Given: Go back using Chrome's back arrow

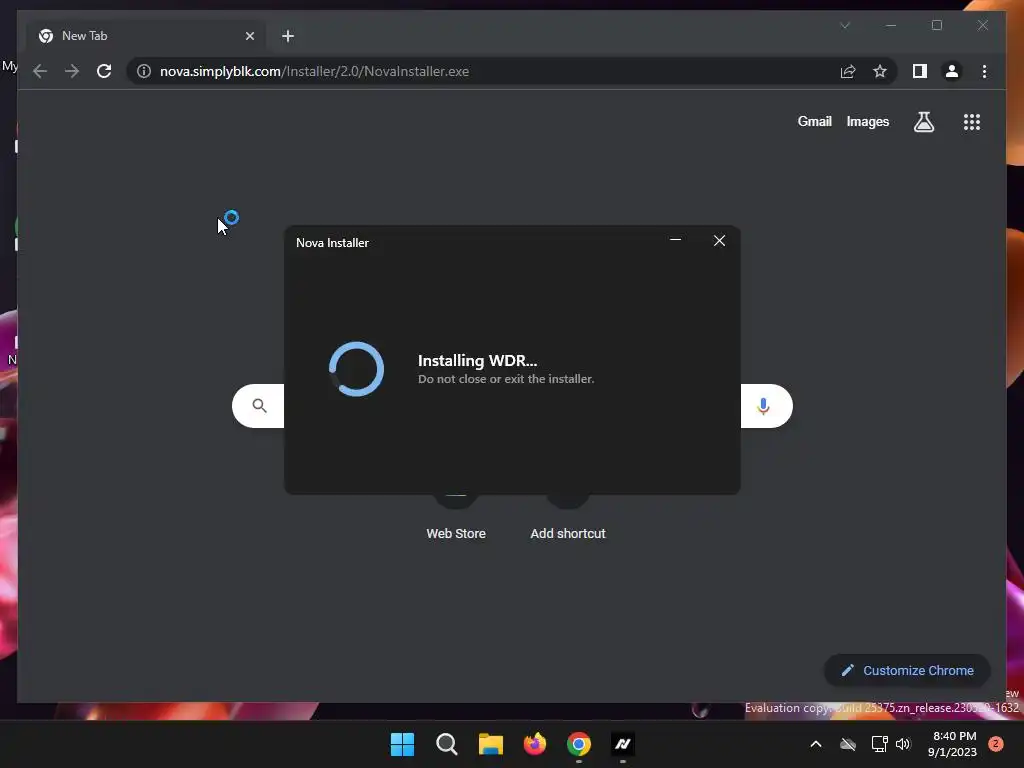Looking at the screenshot, I should click(40, 71).
